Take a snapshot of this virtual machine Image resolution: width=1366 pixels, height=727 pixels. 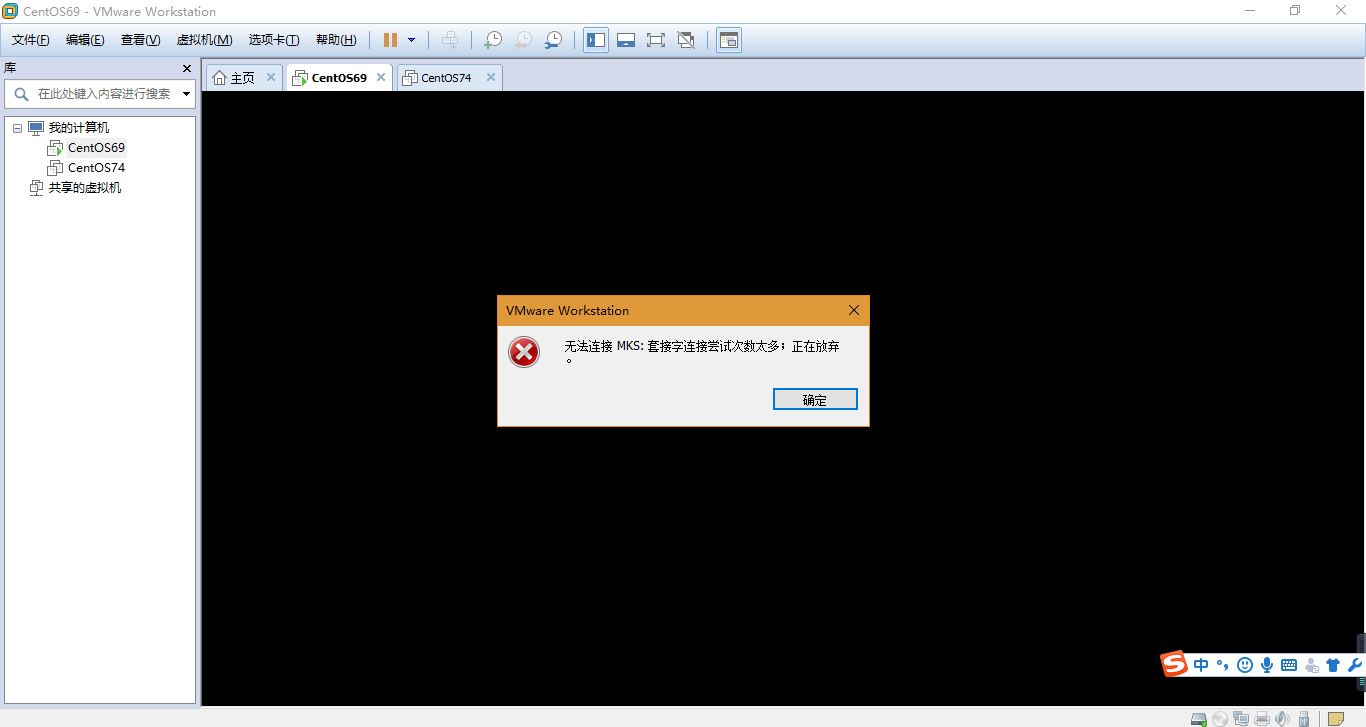(x=493, y=40)
